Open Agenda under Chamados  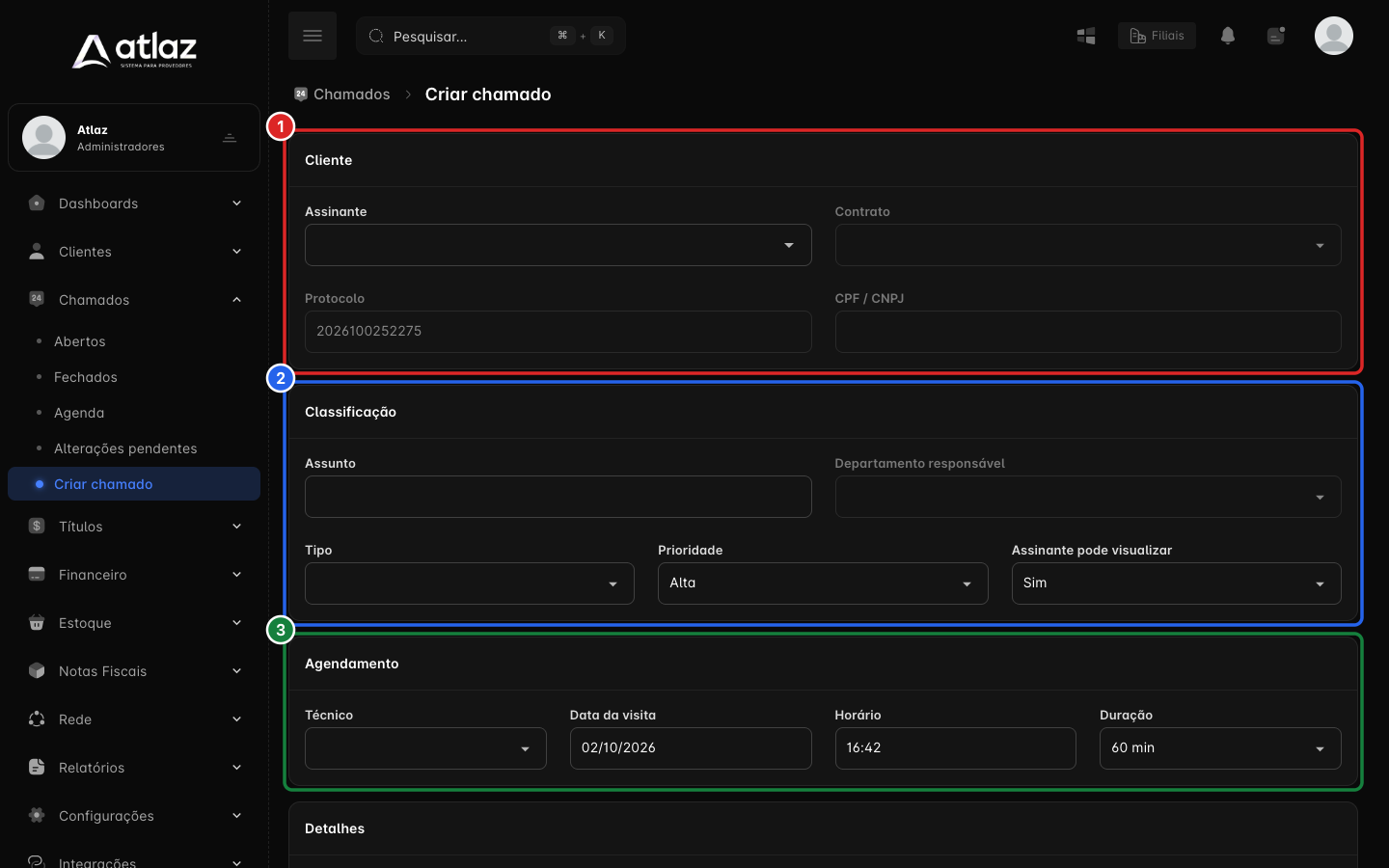pyautogui.click(x=79, y=413)
